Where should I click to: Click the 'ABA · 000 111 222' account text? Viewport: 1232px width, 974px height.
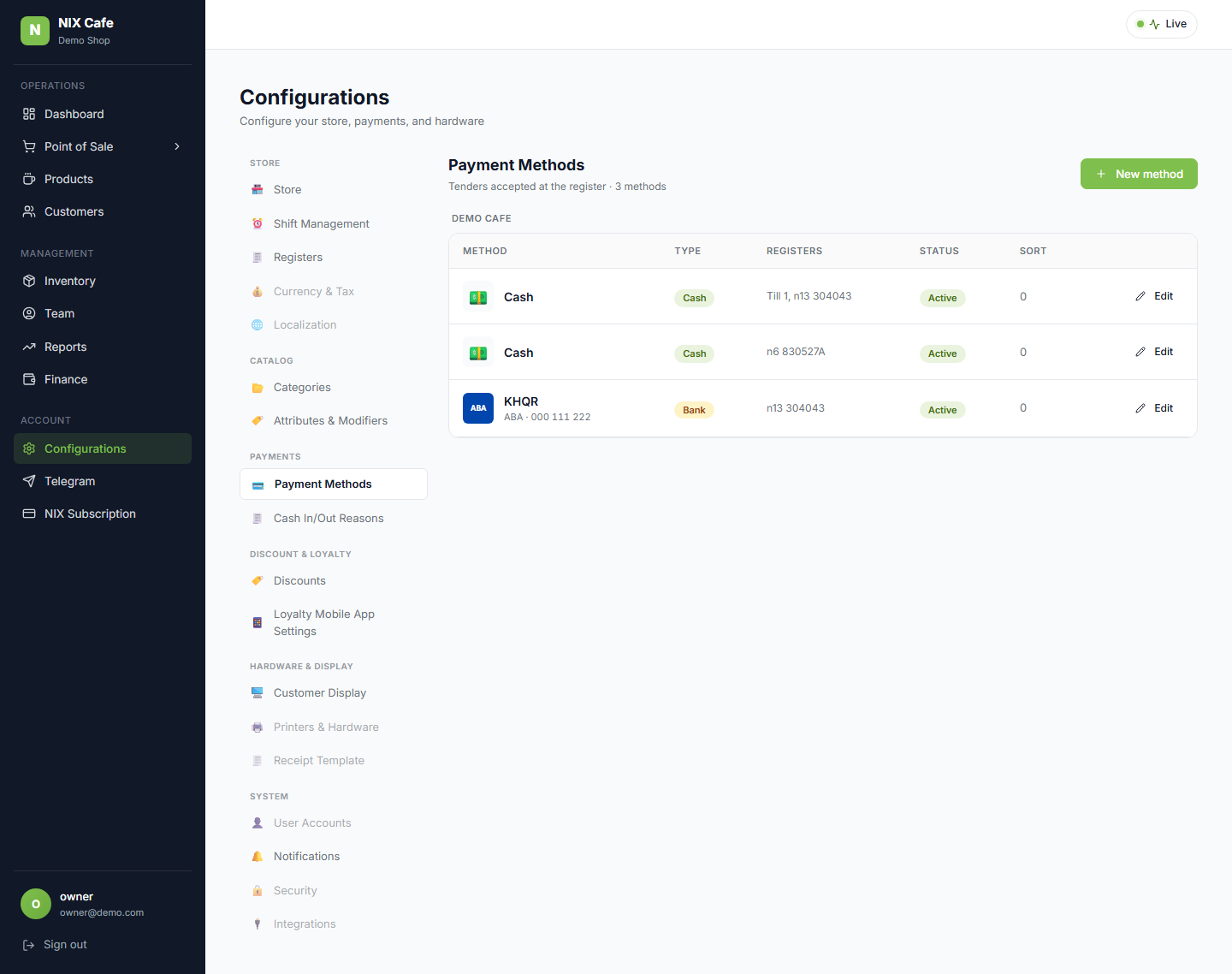coord(548,417)
